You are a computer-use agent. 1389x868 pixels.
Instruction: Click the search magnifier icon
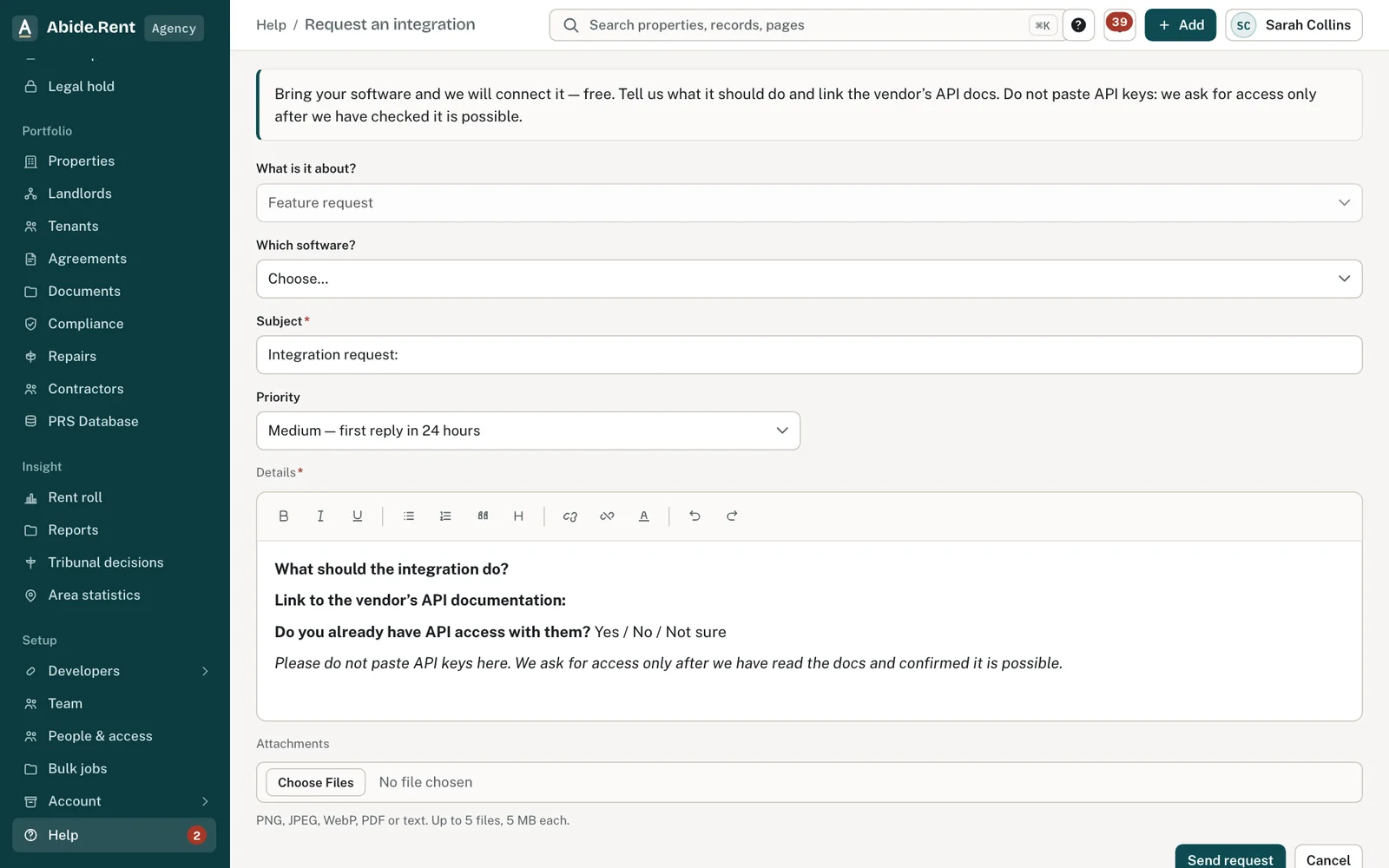[571, 25]
